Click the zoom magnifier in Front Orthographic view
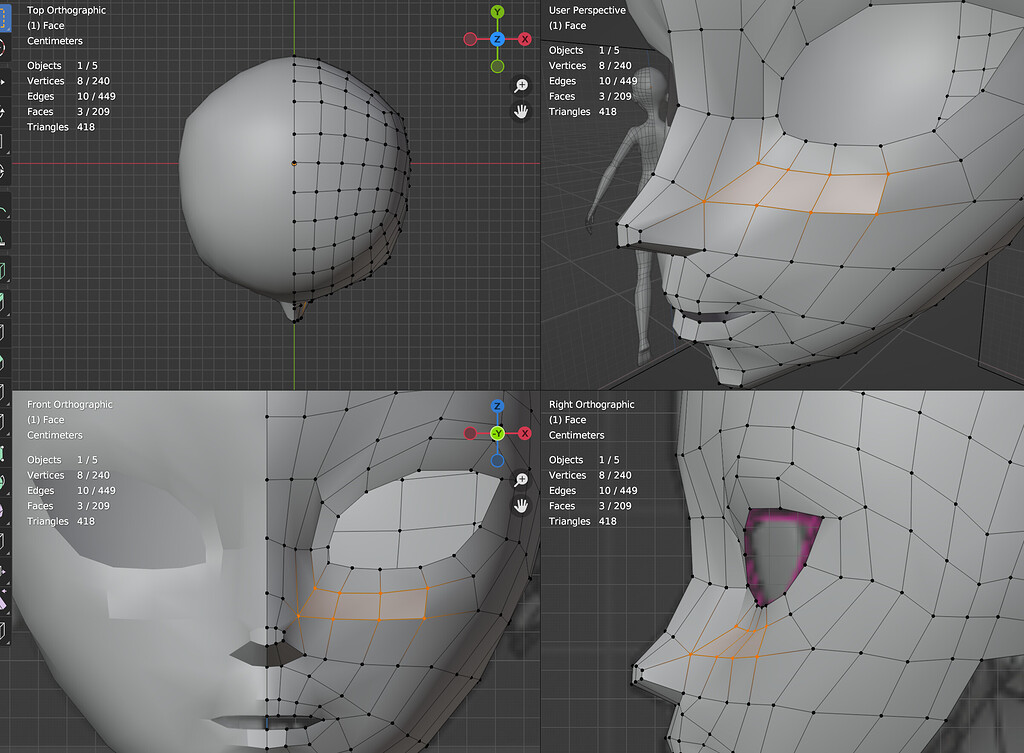This screenshot has height=753, width=1024. [520, 480]
